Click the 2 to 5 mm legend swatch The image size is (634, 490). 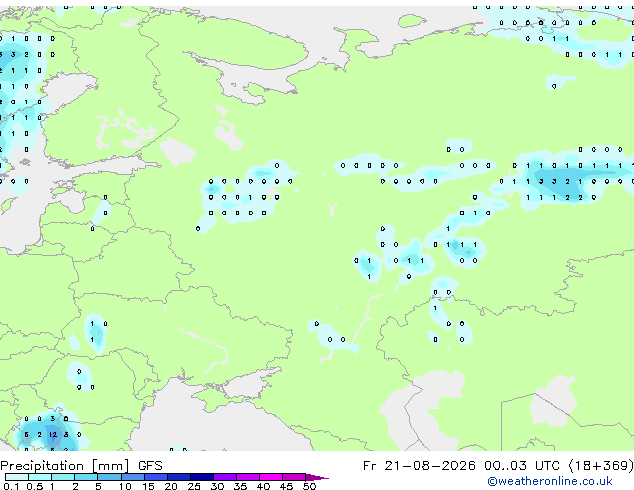coord(86,477)
